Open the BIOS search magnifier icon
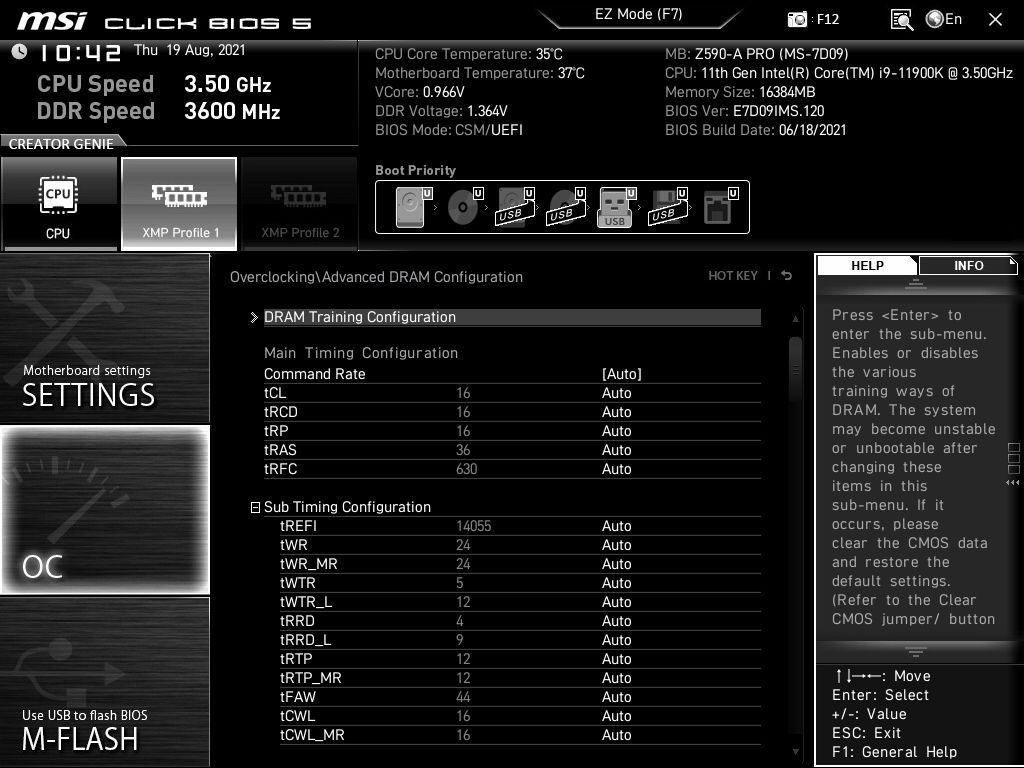1024x768 pixels. coord(902,20)
